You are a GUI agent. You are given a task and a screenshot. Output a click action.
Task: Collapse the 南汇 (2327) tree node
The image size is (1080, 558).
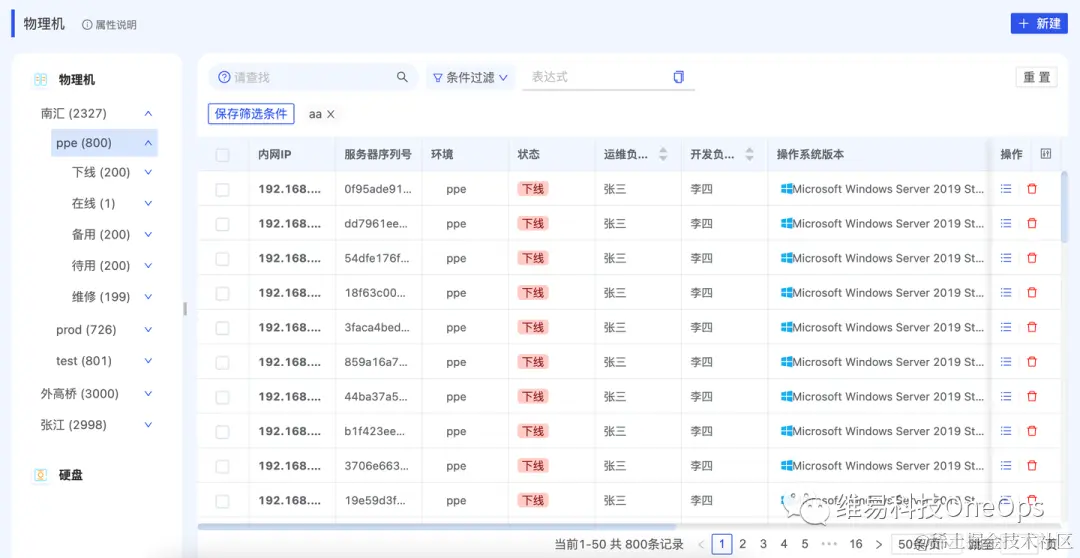[148, 114]
